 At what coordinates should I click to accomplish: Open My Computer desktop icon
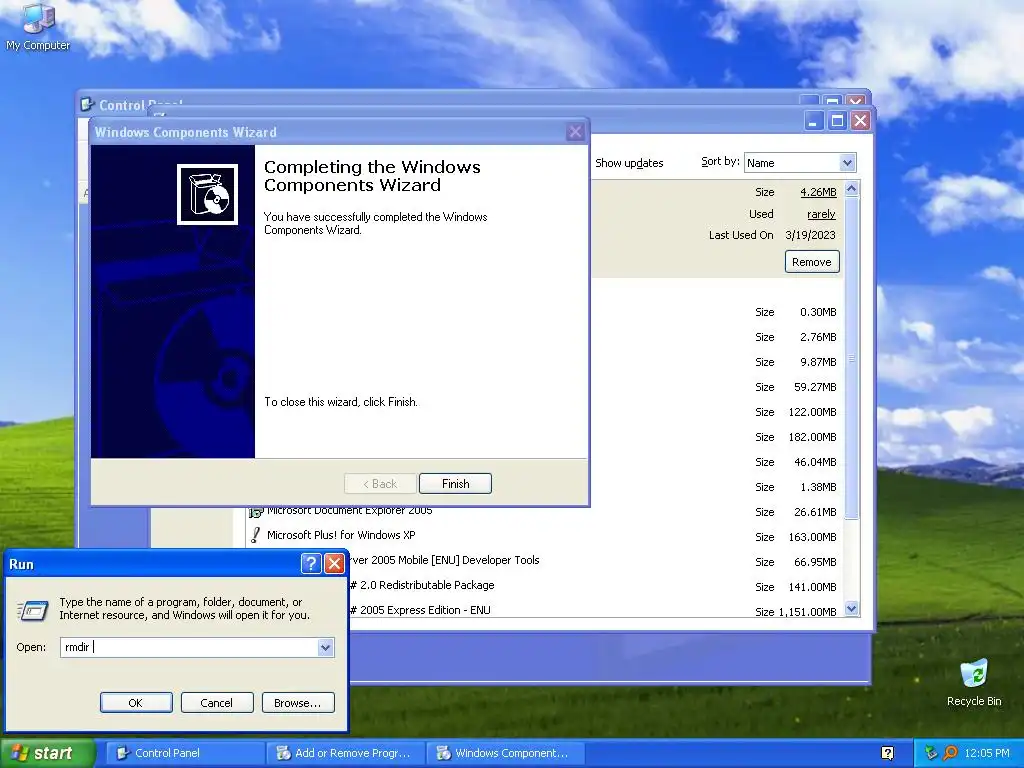tap(38, 27)
